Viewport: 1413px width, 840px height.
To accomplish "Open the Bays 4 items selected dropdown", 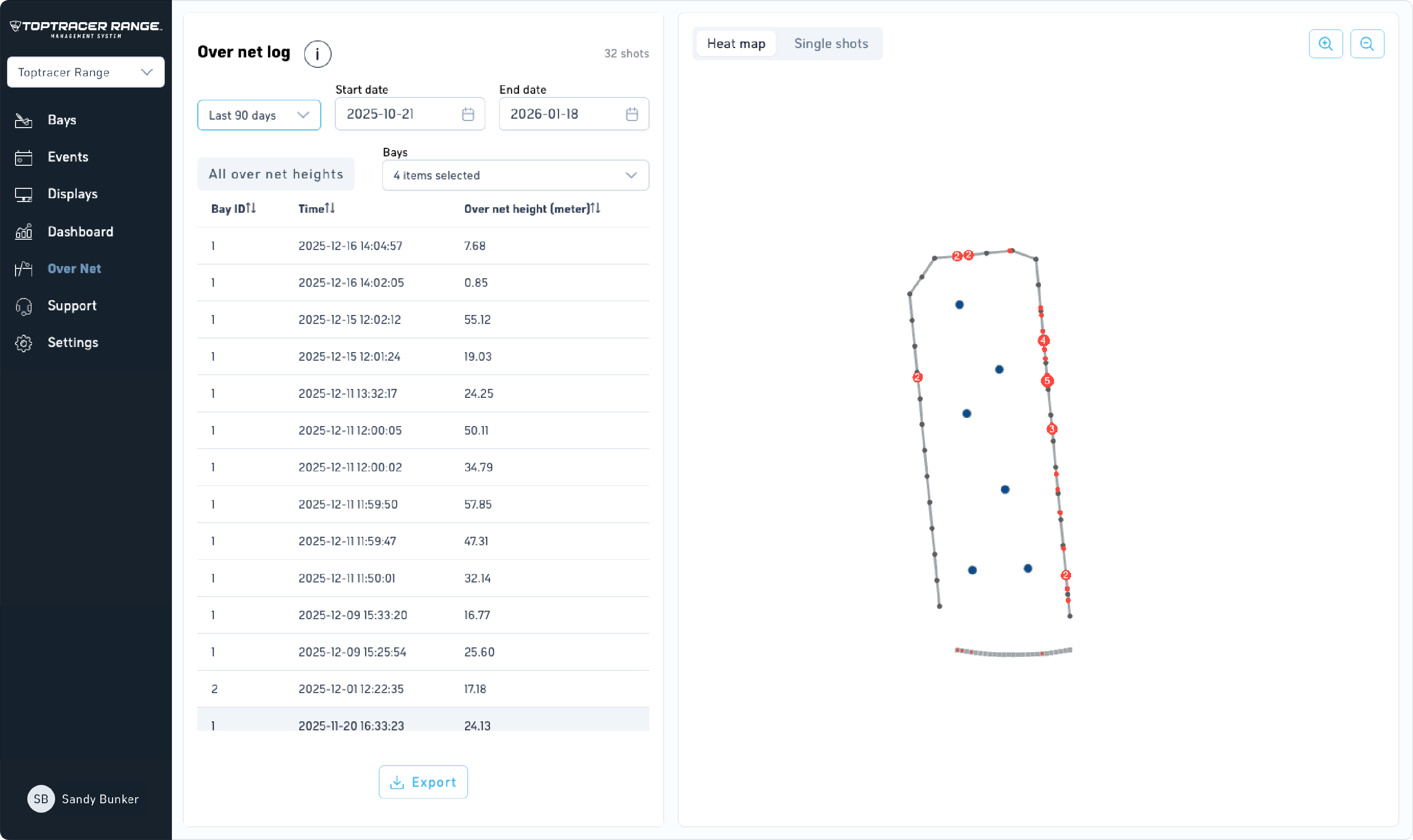I will 515,176.
